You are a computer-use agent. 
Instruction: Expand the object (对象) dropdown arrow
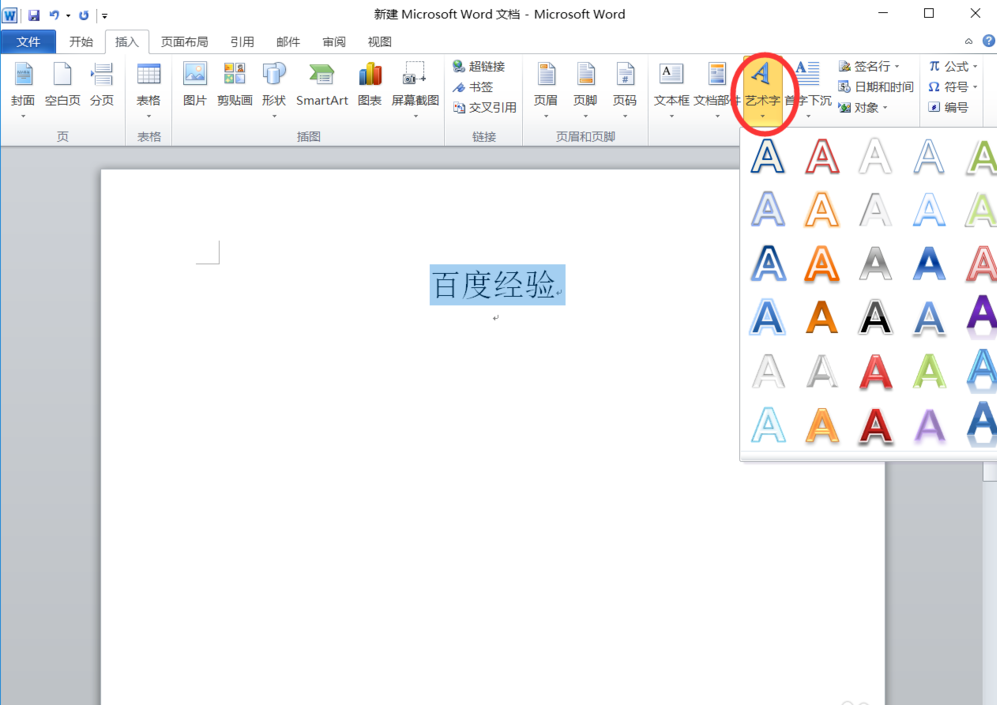pyautogui.click(x=885, y=107)
